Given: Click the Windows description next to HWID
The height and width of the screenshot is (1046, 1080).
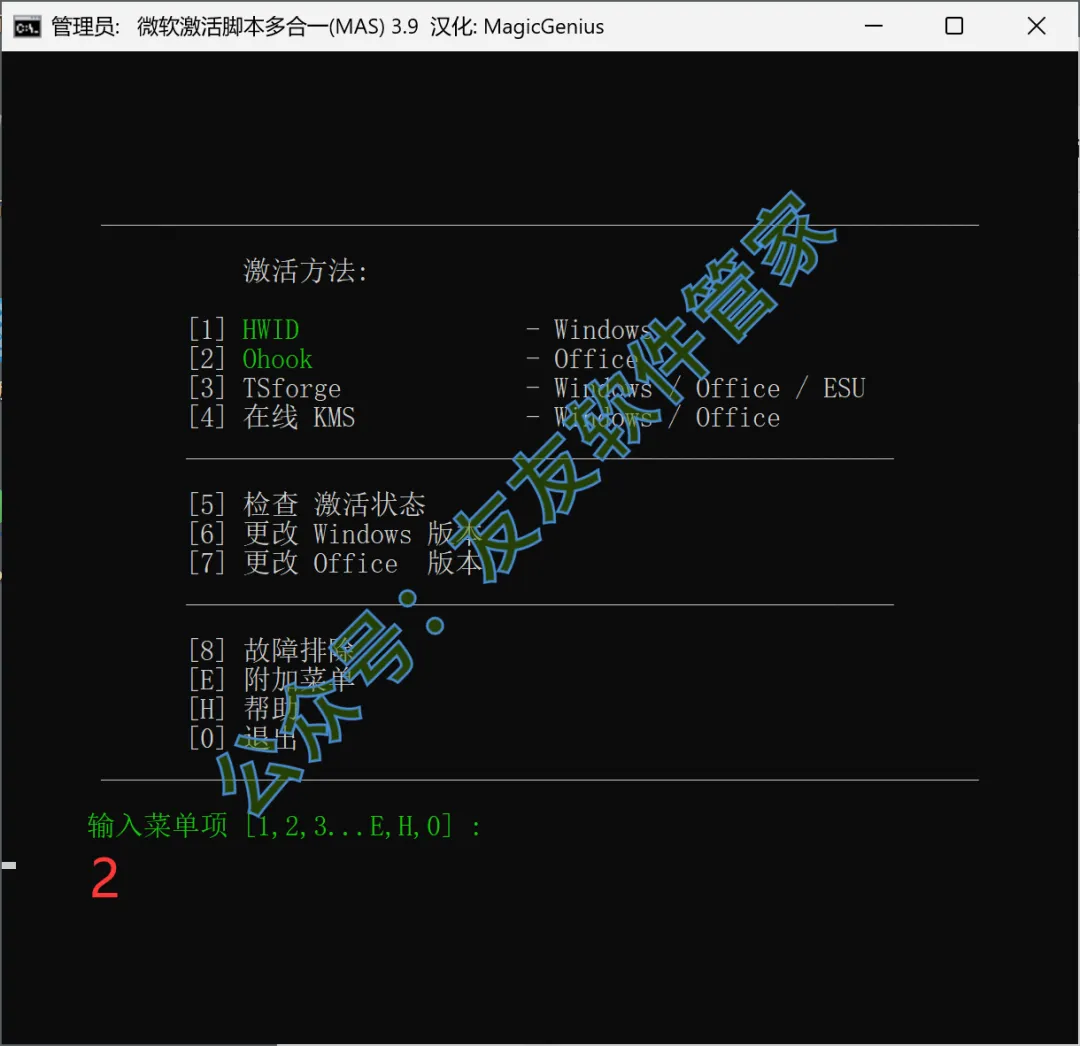Looking at the screenshot, I should (603, 330).
